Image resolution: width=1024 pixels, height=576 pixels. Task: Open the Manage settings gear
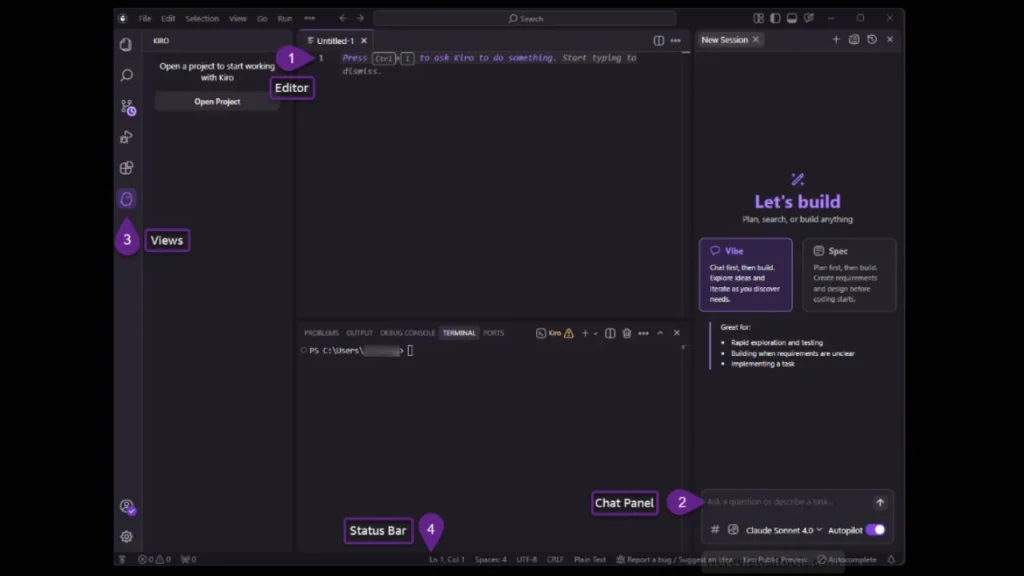click(126, 536)
